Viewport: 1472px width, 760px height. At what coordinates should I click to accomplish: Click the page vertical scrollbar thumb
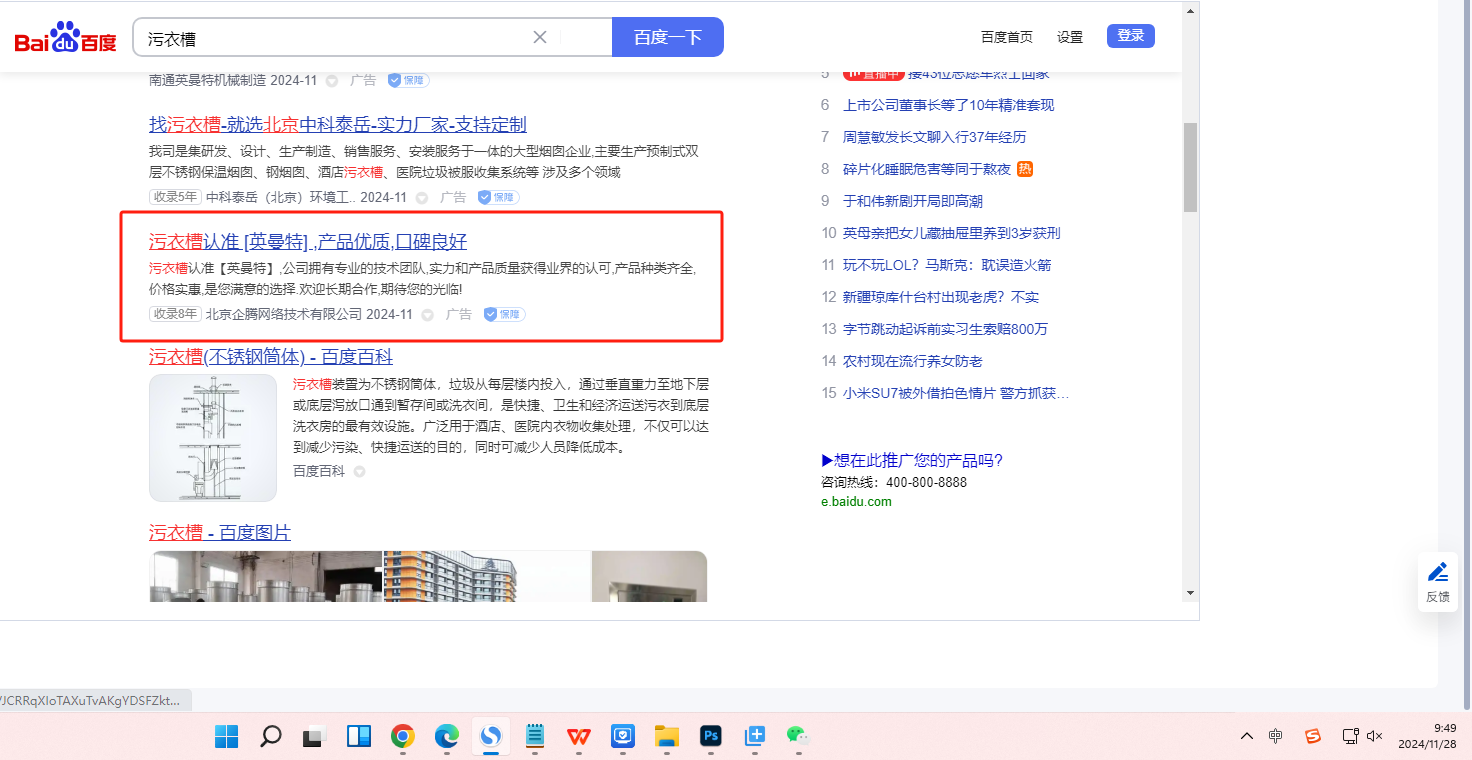1190,167
